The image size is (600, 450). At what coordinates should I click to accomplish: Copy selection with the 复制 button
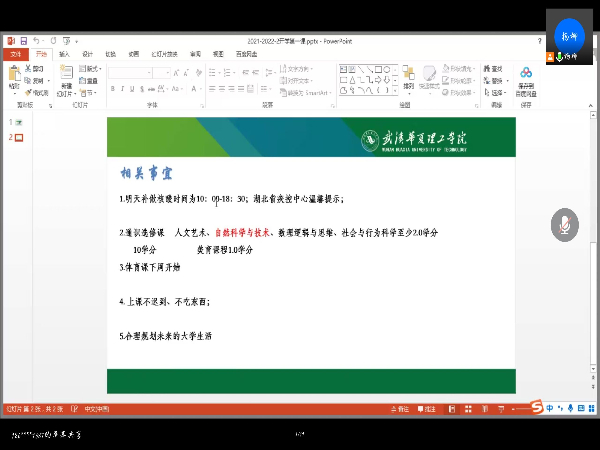[x=34, y=81]
